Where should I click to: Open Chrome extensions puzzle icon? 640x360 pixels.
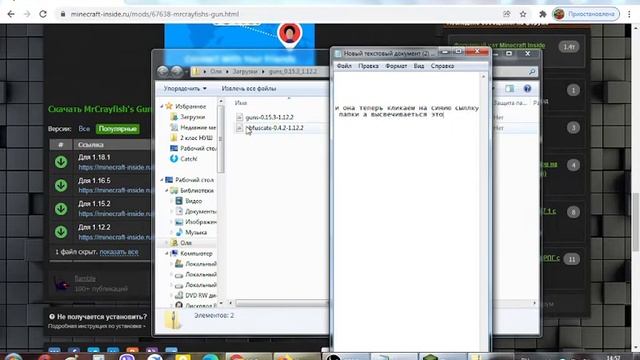[x=542, y=14]
